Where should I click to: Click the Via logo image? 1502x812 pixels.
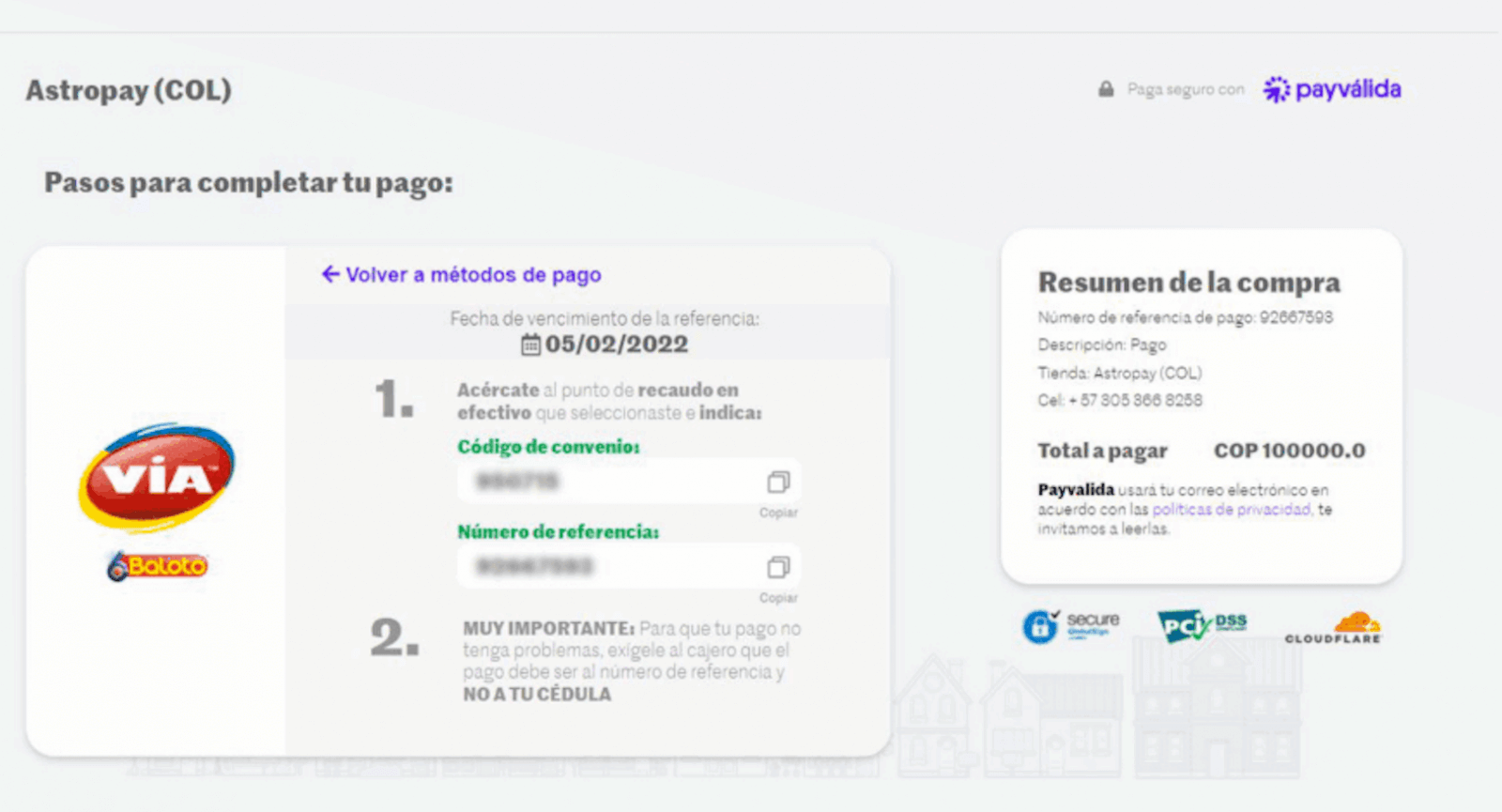(157, 478)
